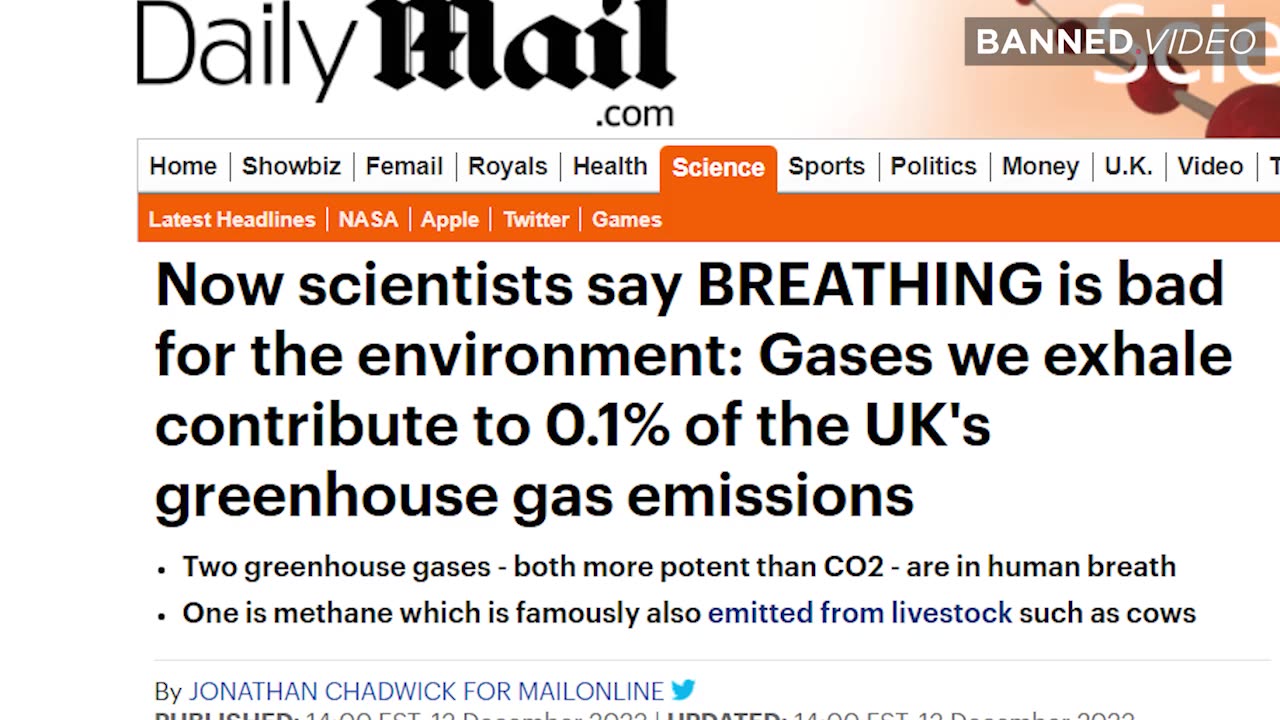This screenshot has width=1280, height=720.
Task: Click the Twitter sub-menu link
Action: 536,219
